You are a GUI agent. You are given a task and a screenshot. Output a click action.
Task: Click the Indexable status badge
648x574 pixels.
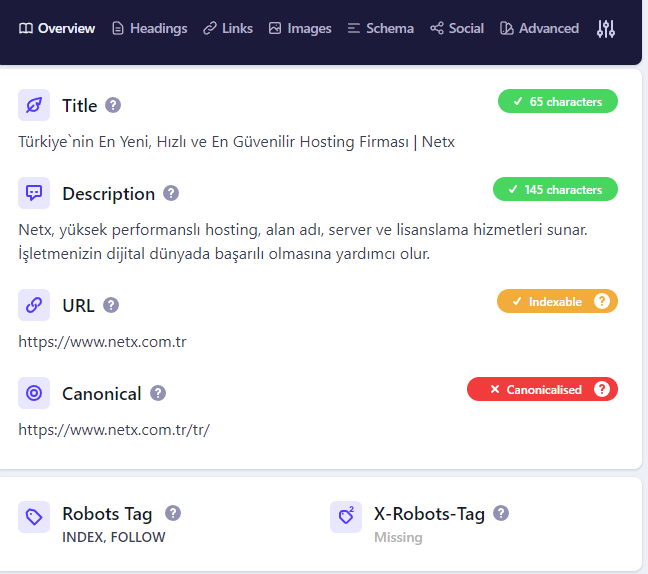click(x=557, y=301)
